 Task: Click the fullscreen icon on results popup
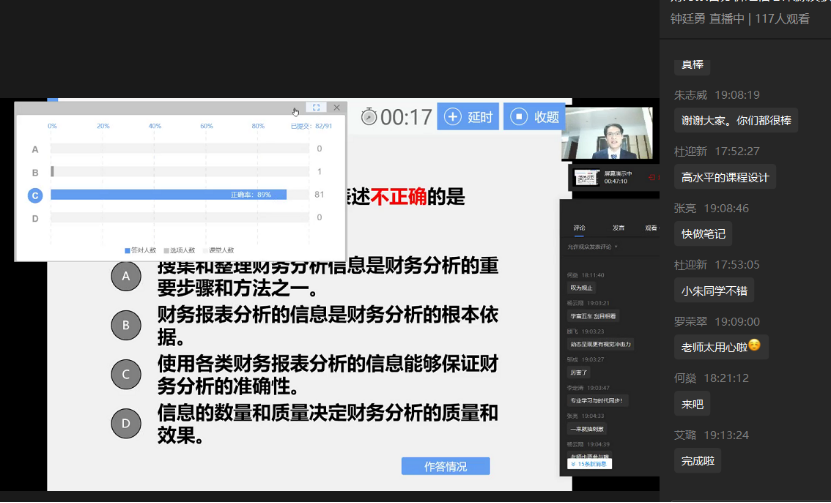[316, 108]
